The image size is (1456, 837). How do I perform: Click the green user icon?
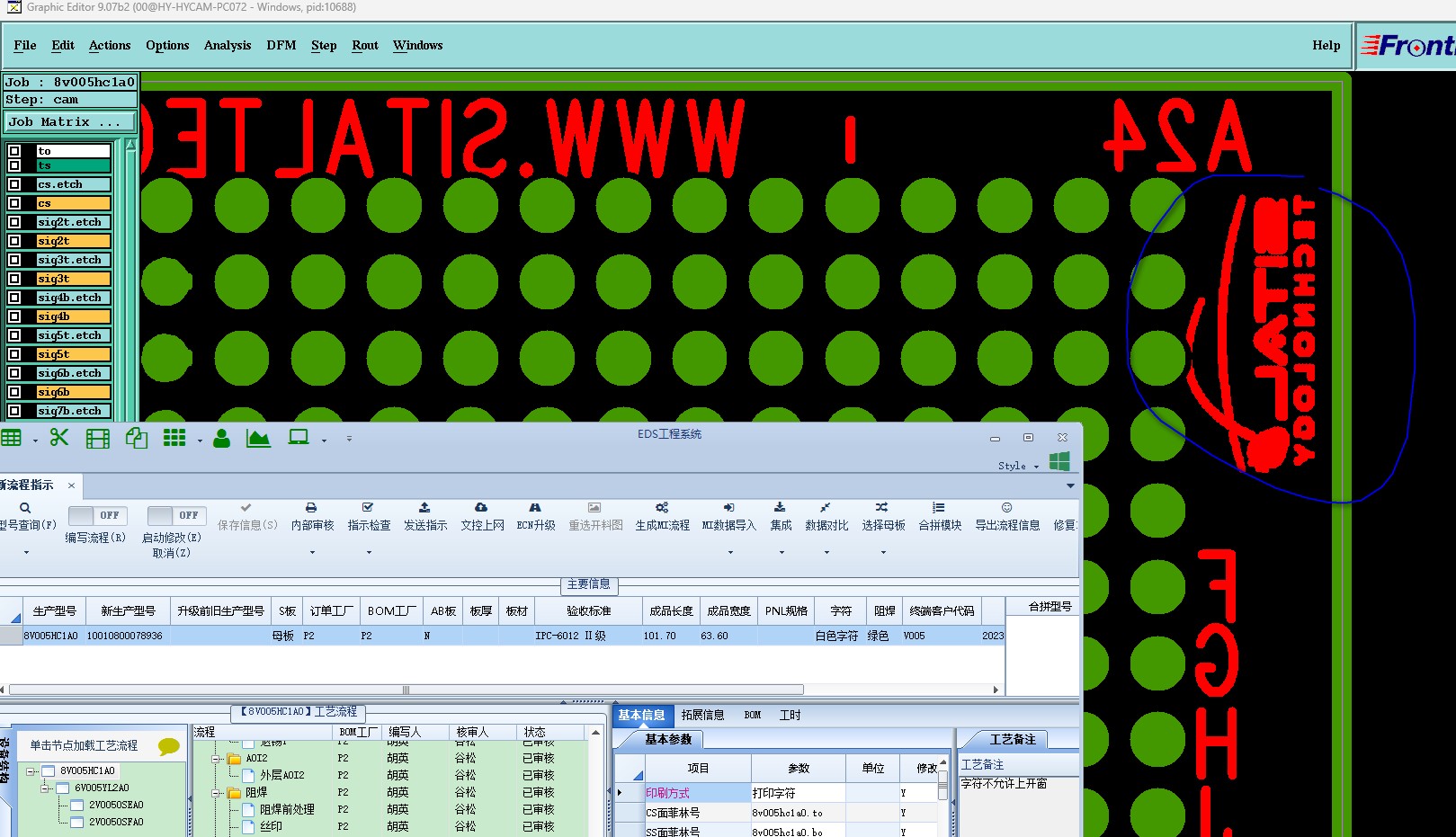pyautogui.click(x=221, y=438)
